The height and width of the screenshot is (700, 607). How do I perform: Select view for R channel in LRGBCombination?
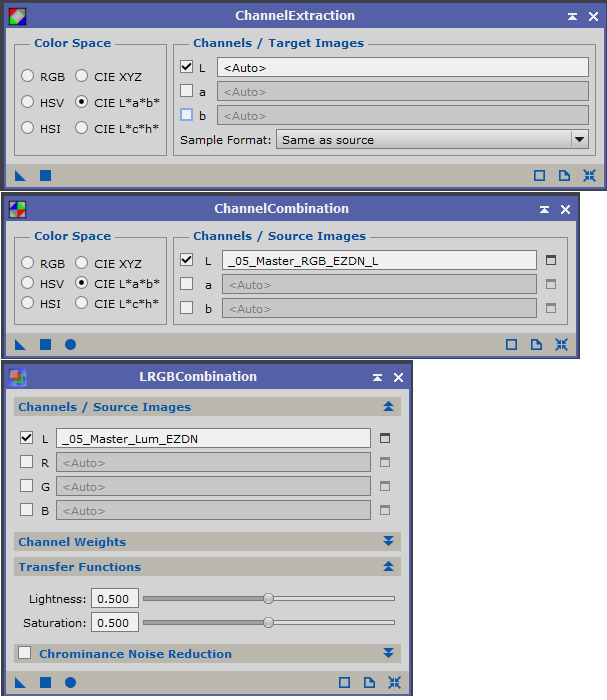tap(385, 462)
